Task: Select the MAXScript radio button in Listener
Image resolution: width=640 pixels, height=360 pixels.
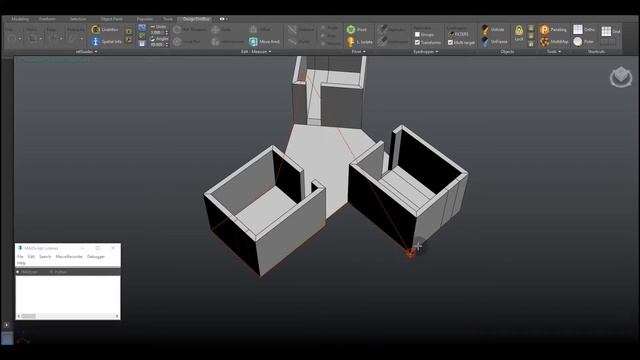Action: [x=18, y=272]
